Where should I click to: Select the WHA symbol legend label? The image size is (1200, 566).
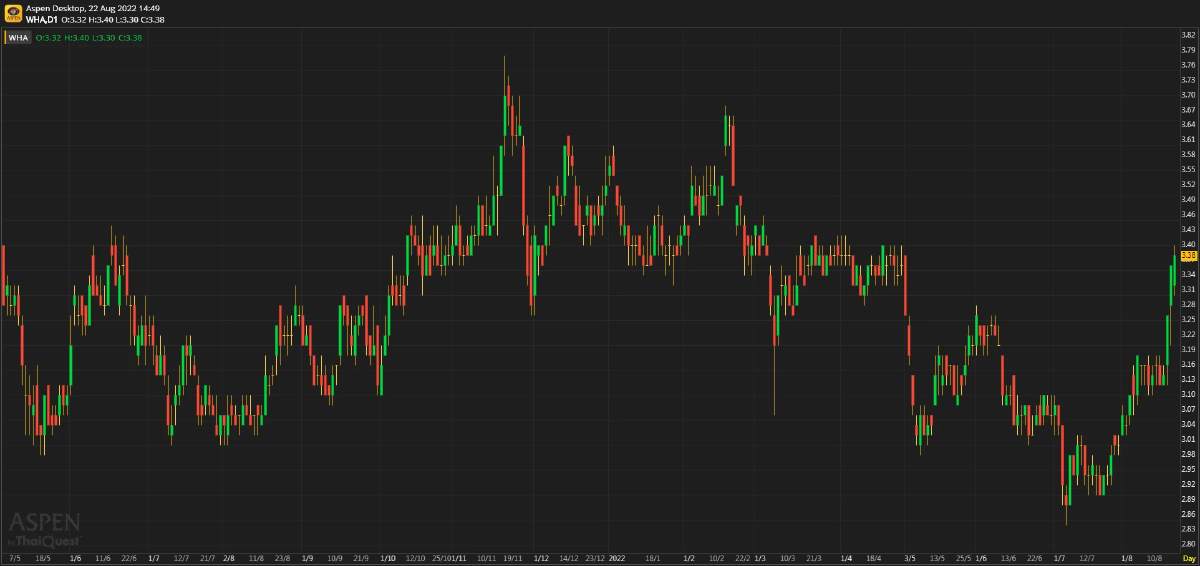coord(19,38)
